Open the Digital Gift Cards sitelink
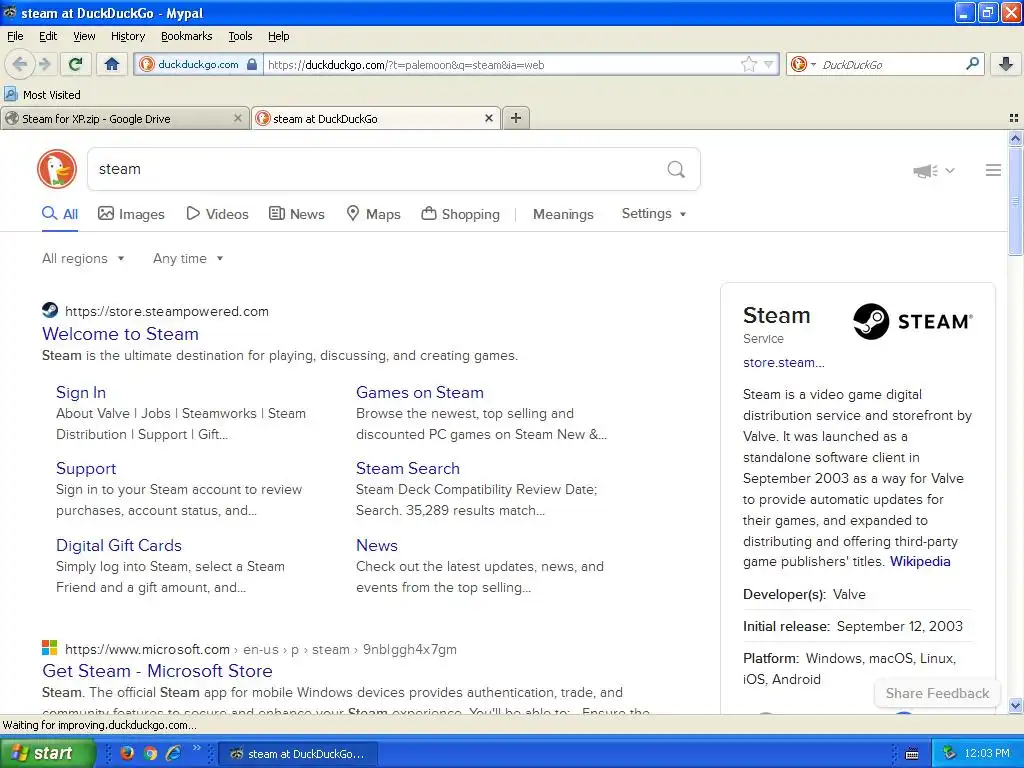The image size is (1024, 768). 119,545
